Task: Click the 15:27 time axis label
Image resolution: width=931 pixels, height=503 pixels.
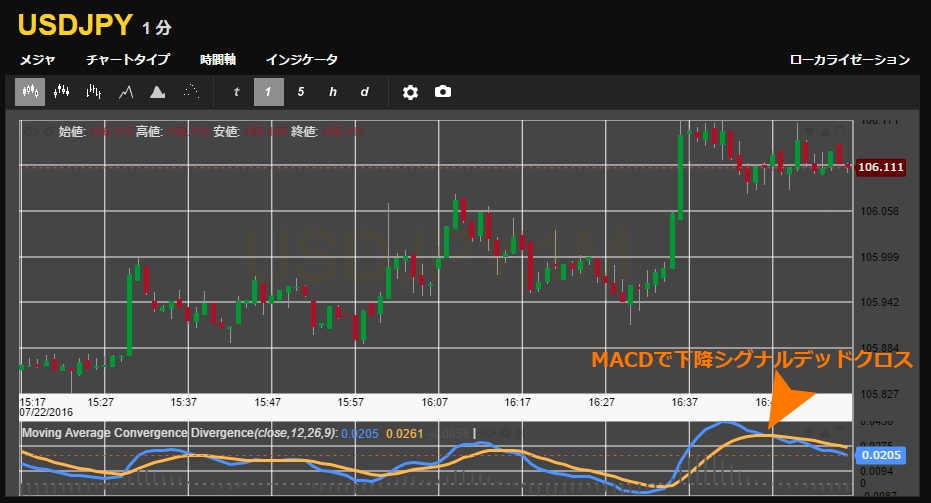Action: point(100,402)
